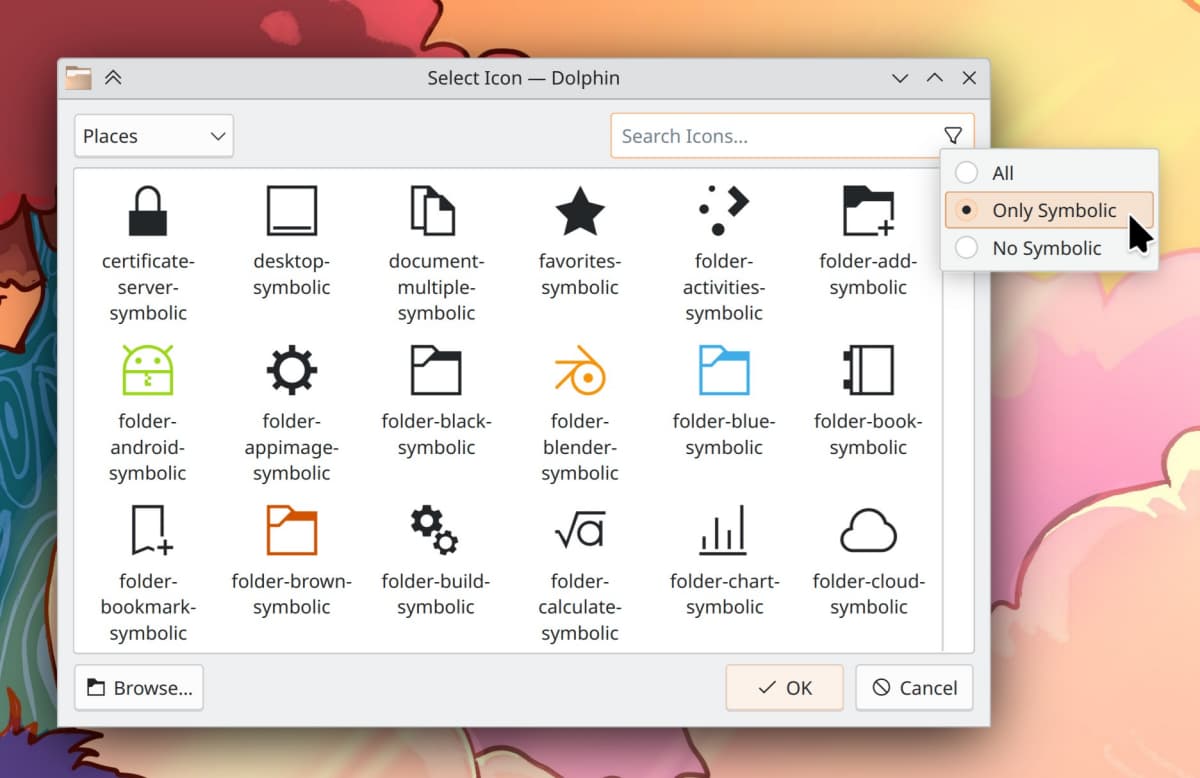Select the folder-appimage-symbolic gear icon

point(291,370)
